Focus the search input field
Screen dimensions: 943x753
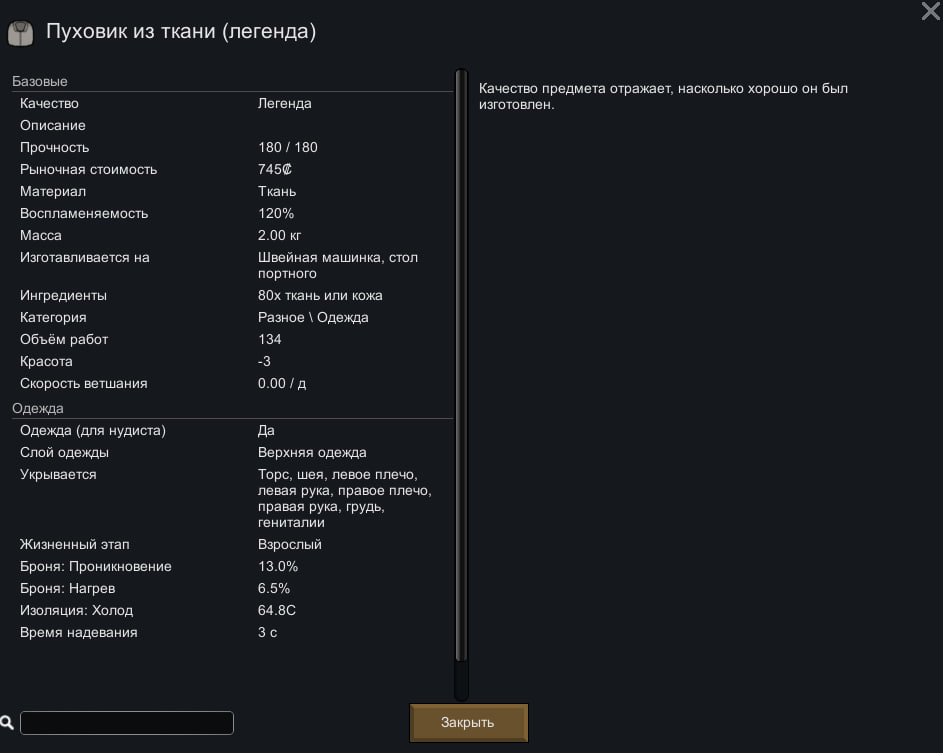coord(127,722)
